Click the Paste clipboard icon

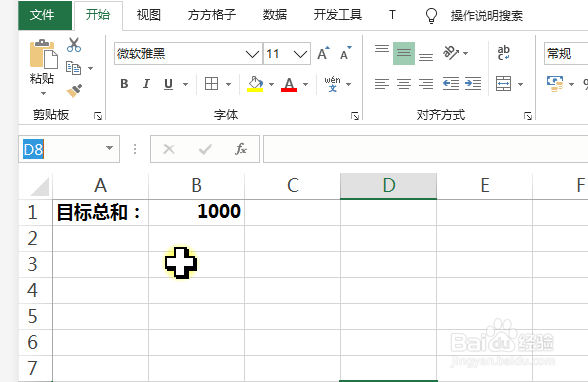click(44, 54)
